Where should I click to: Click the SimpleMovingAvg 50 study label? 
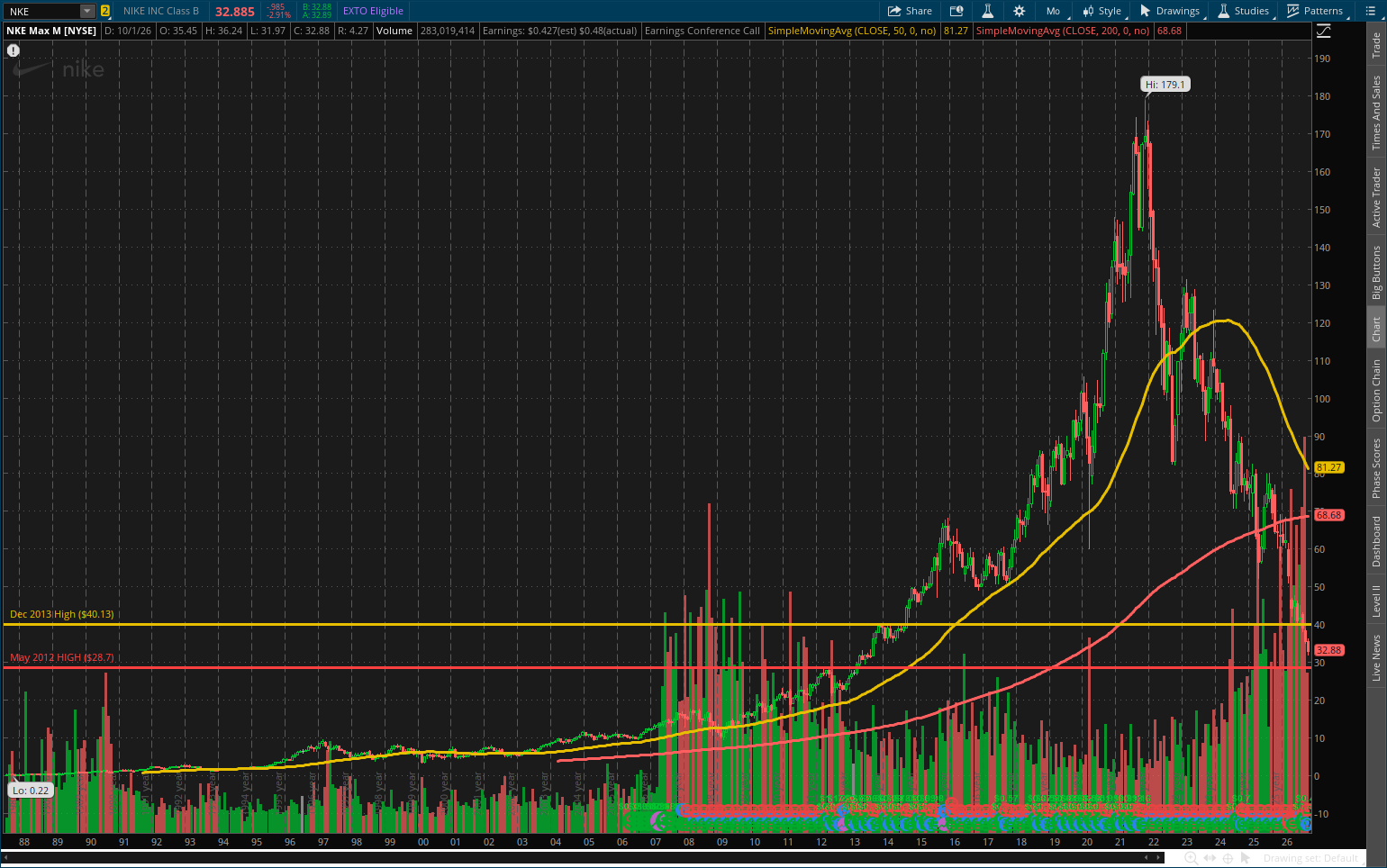[x=852, y=31]
